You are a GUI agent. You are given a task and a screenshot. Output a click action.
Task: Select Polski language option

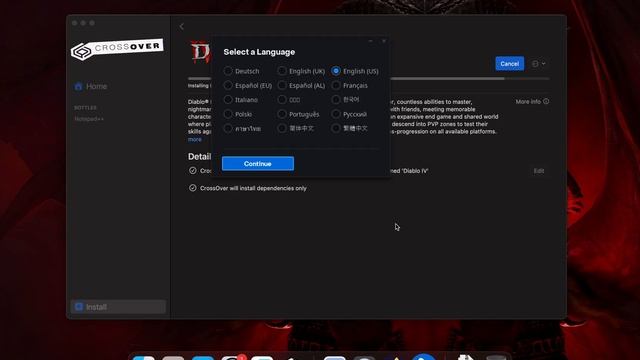point(238,114)
